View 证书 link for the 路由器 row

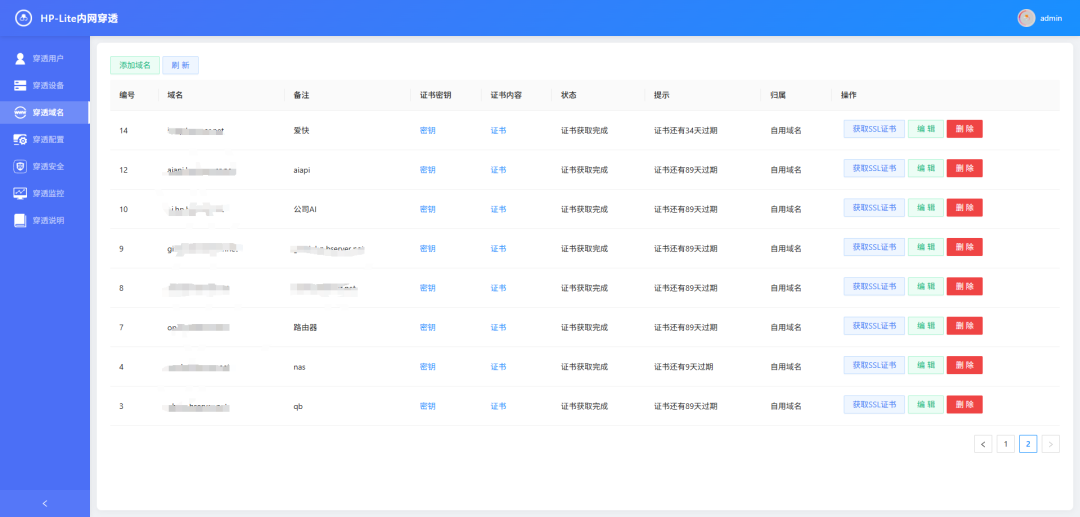pos(498,327)
